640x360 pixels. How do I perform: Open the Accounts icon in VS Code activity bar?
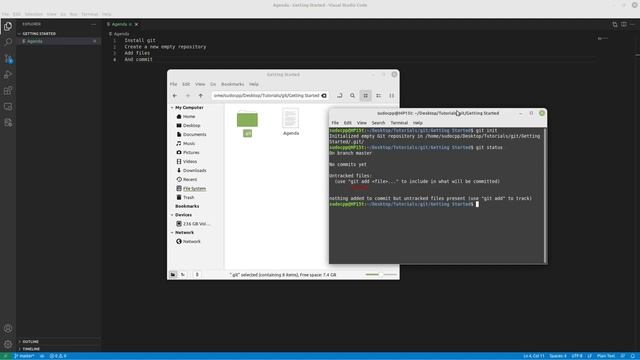[8, 328]
